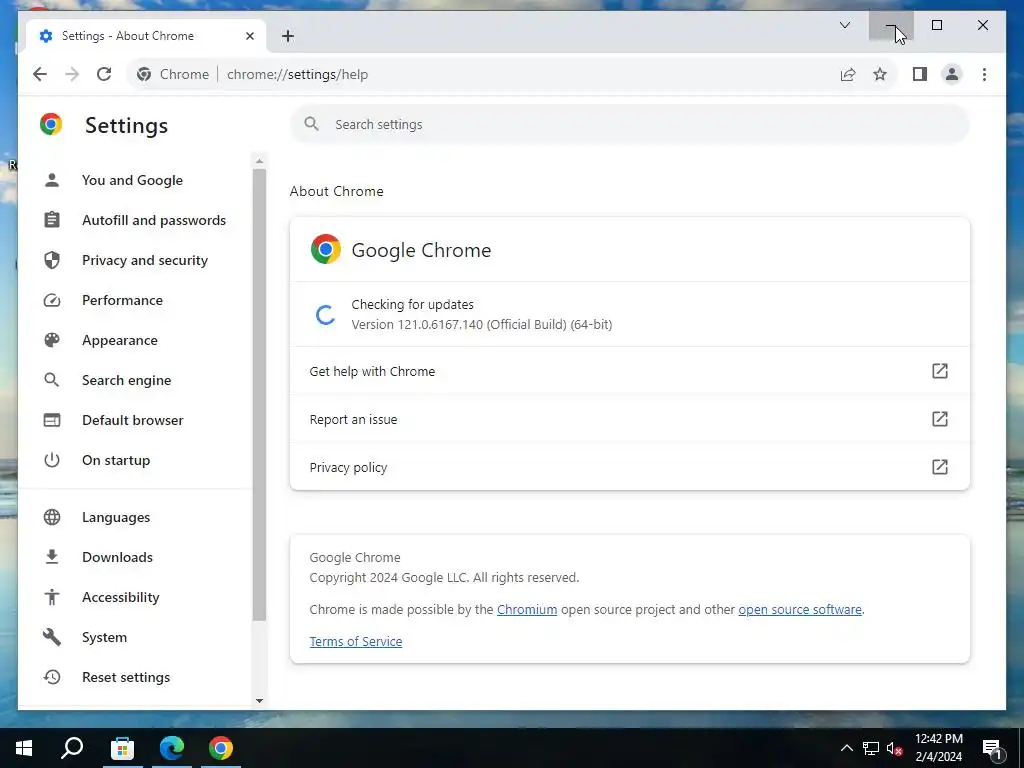This screenshot has width=1024, height=768.
Task: Click Chrome icon on taskbar
Action: coord(221,748)
